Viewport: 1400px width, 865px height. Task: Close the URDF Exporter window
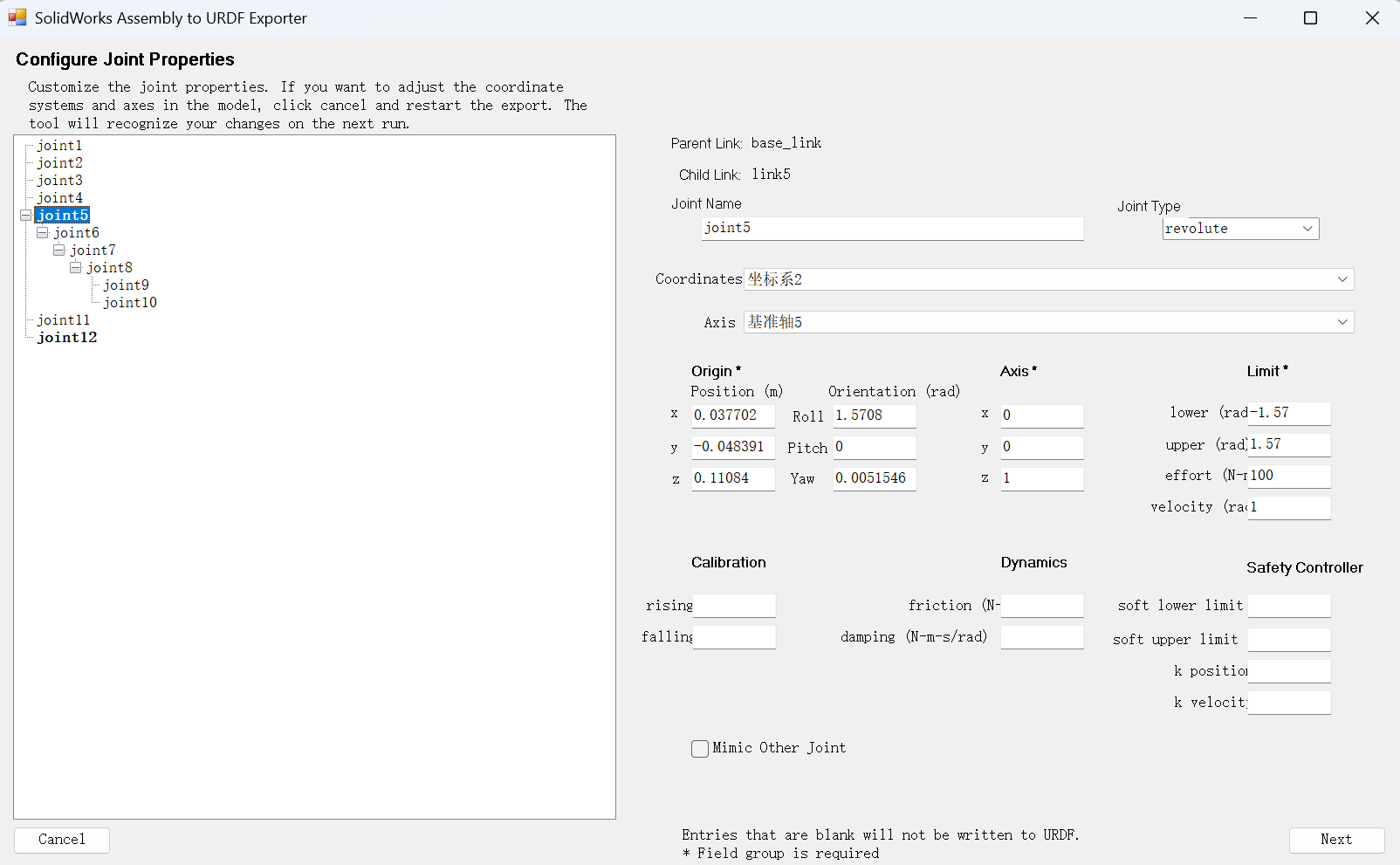pyautogui.click(x=1372, y=18)
